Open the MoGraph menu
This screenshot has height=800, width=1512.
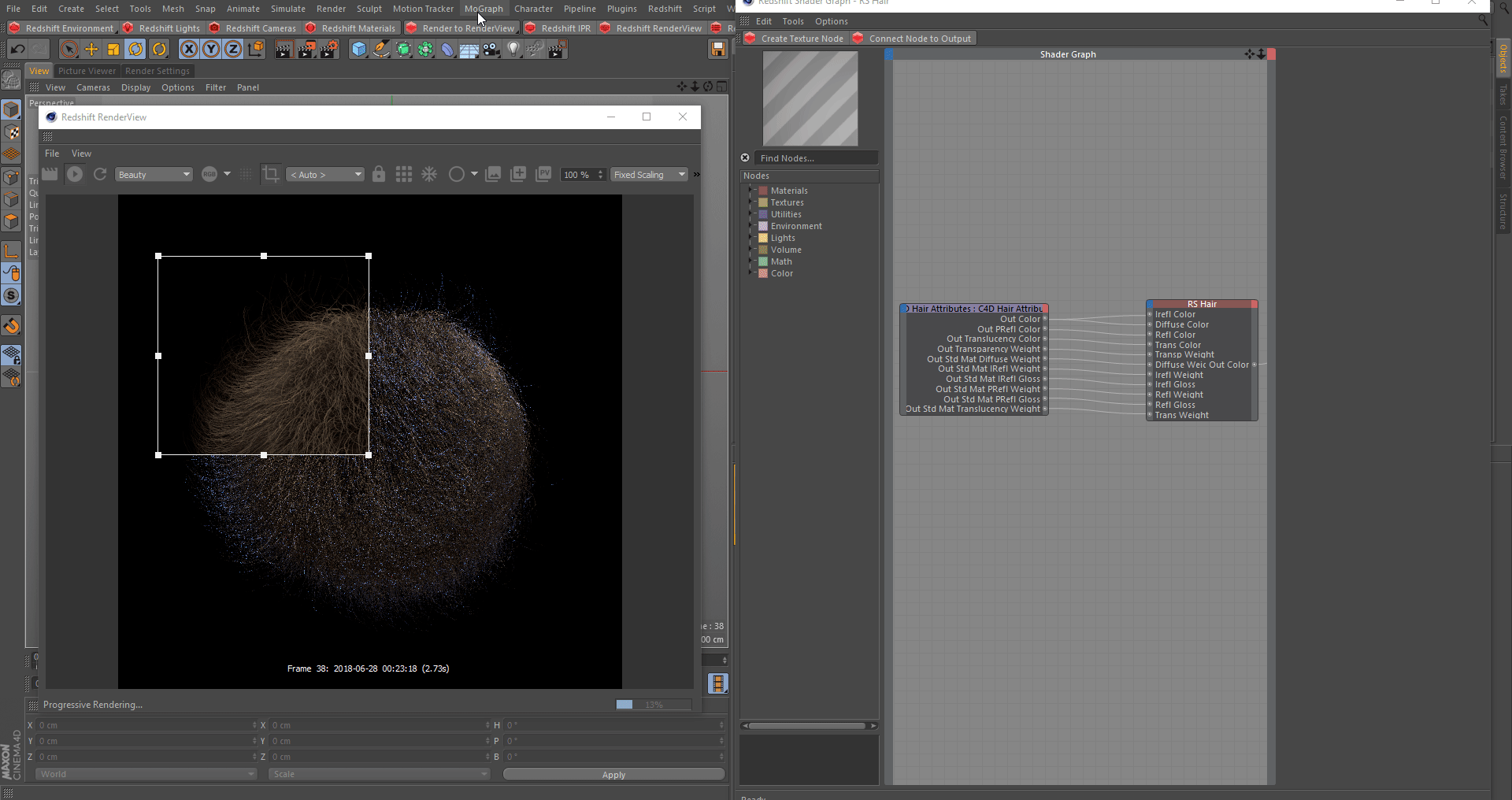(x=484, y=9)
